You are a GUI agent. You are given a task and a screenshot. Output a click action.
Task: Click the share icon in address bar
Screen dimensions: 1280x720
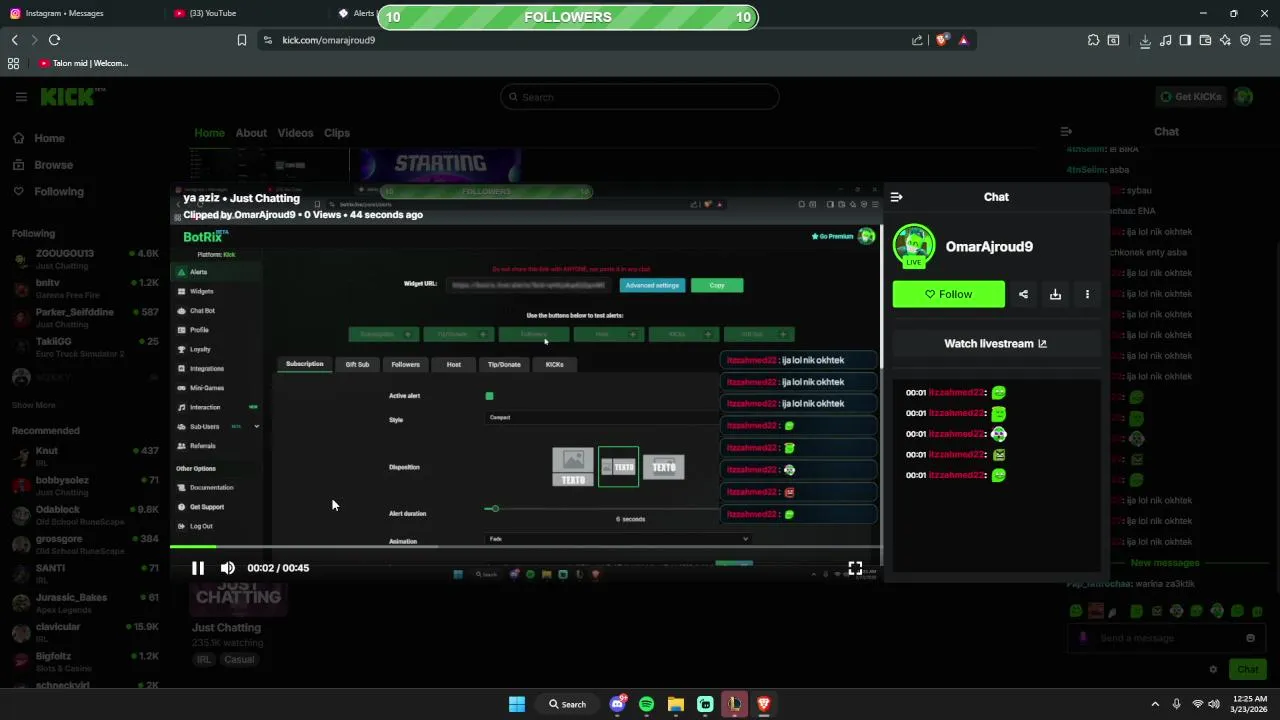click(x=917, y=40)
